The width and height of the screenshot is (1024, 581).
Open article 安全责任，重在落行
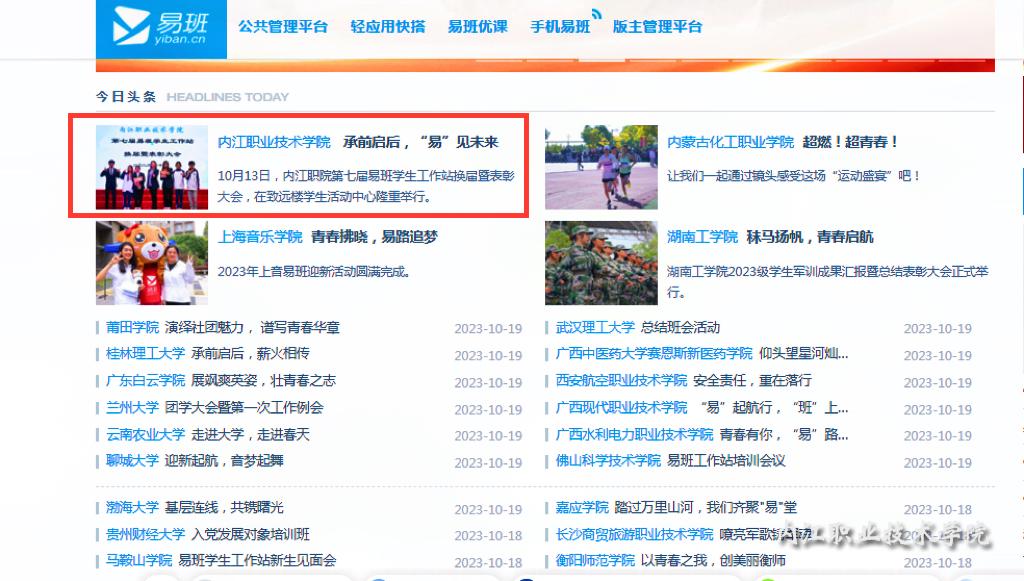coord(752,381)
